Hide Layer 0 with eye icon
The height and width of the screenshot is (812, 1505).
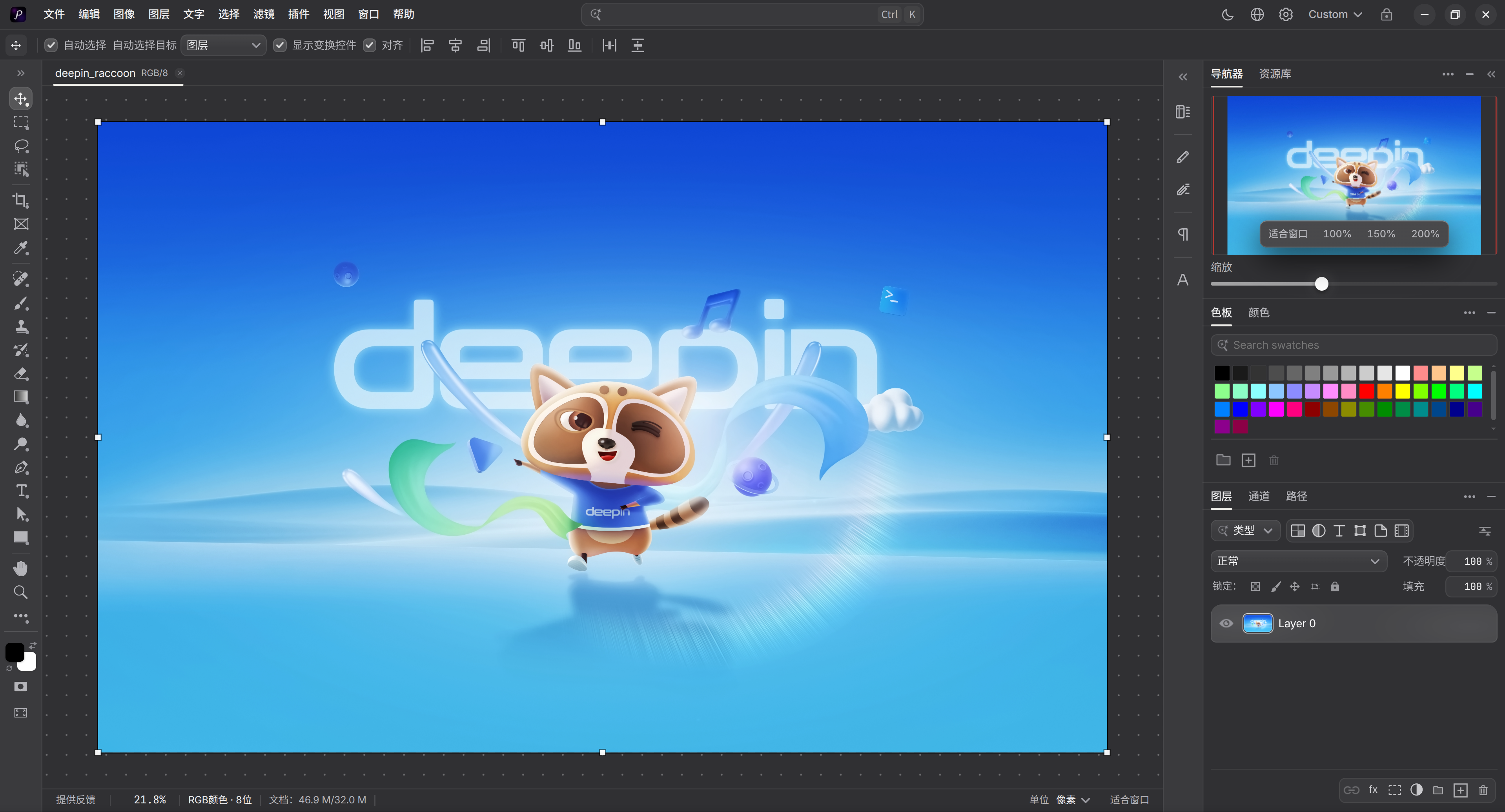[x=1226, y=623]
